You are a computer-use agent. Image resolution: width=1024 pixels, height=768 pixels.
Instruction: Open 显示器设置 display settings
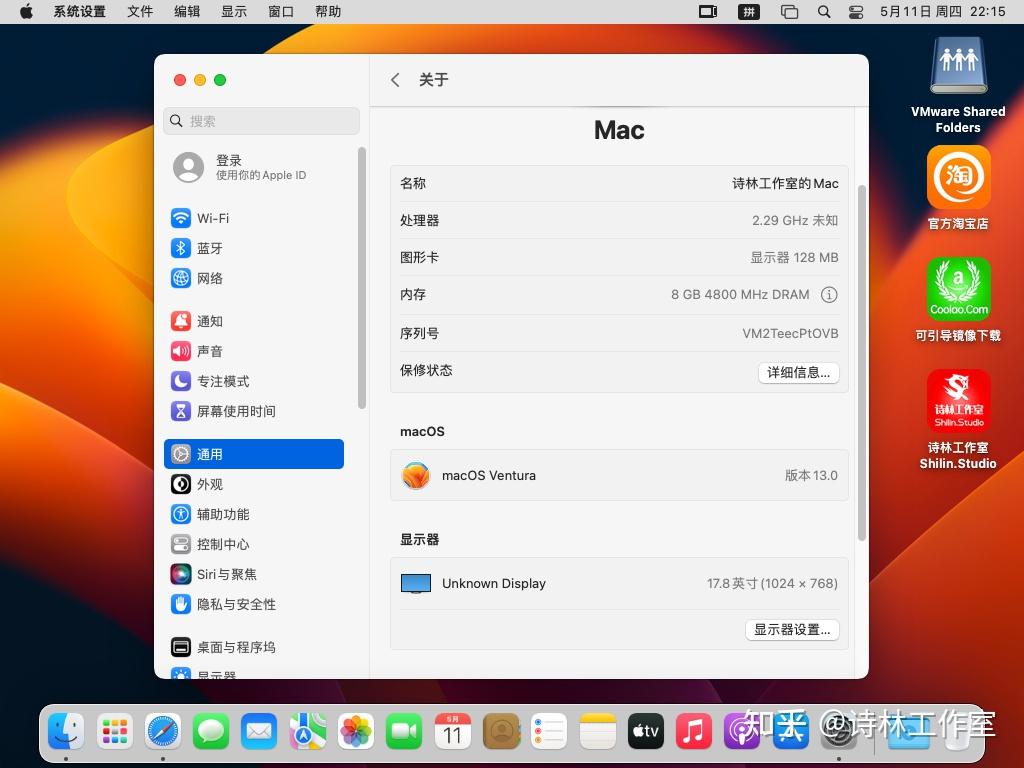[x=791, y=629]
